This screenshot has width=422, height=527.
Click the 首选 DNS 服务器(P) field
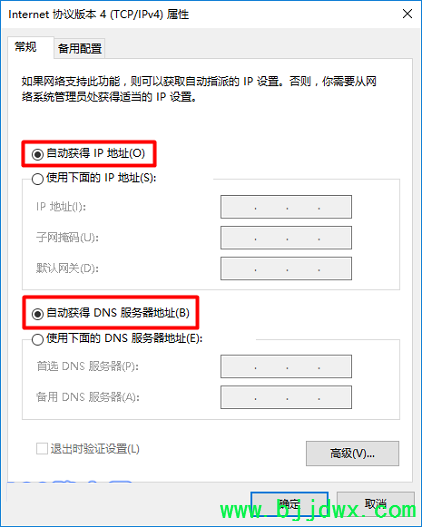[286, 366]
